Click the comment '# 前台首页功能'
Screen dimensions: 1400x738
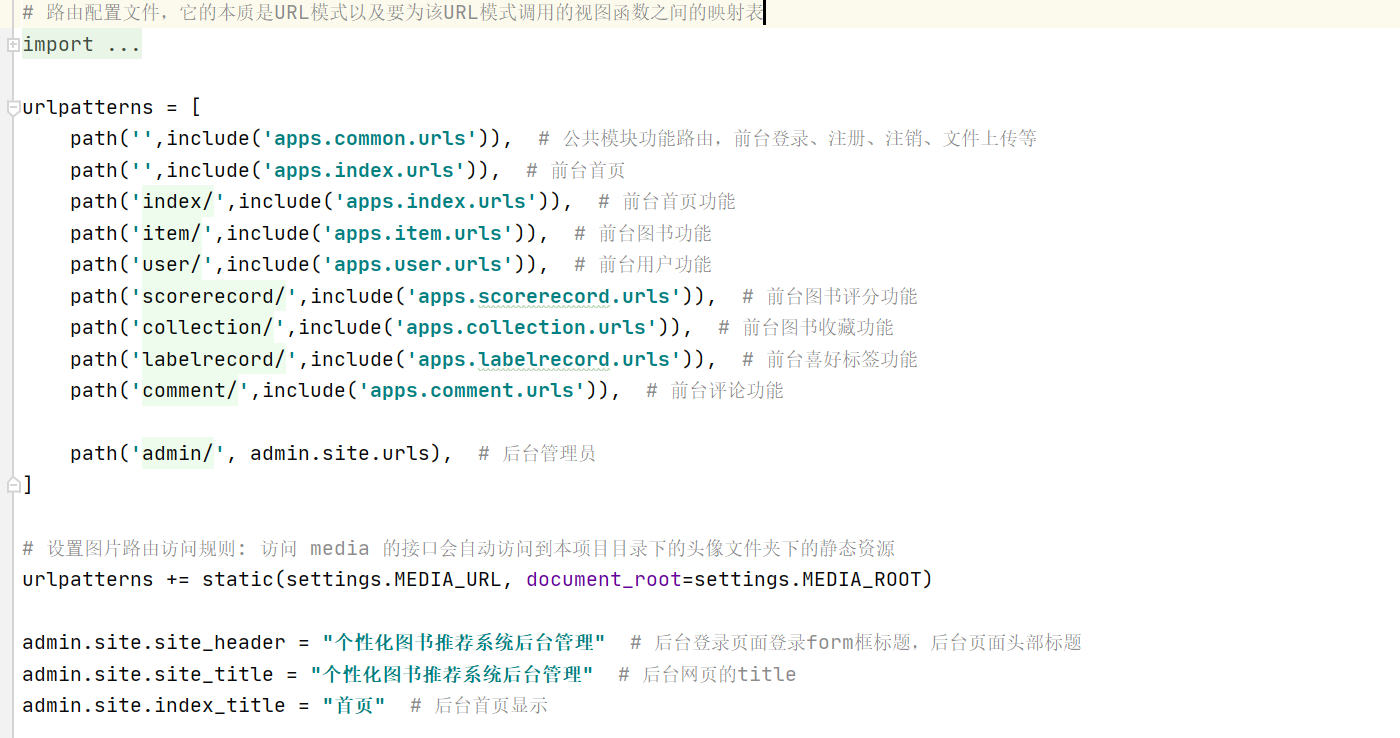(667, 202)
